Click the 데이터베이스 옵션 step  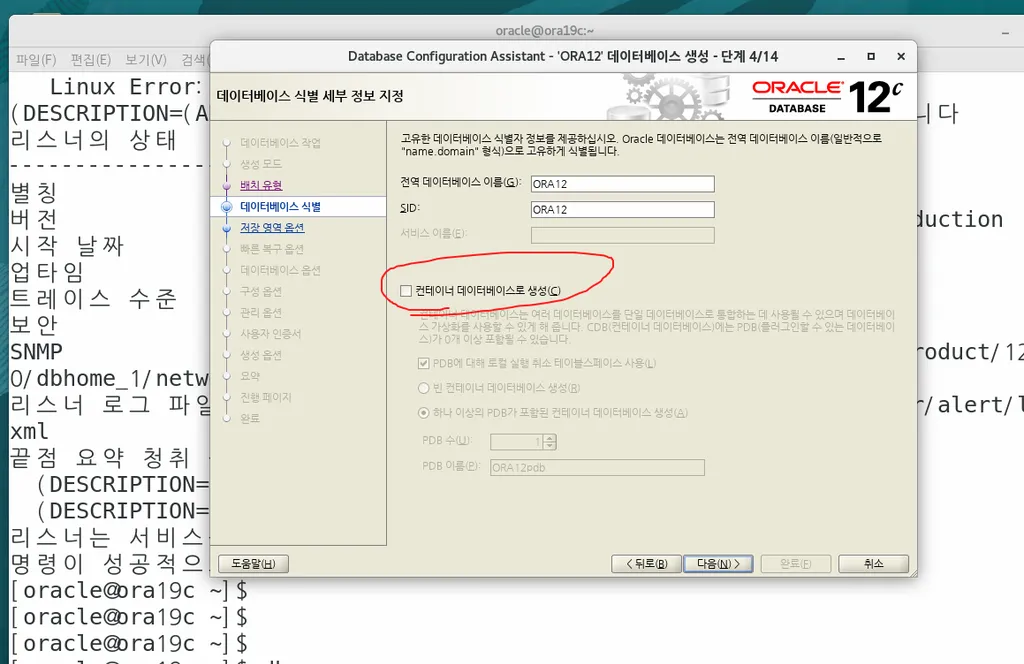tap(280, 270)
